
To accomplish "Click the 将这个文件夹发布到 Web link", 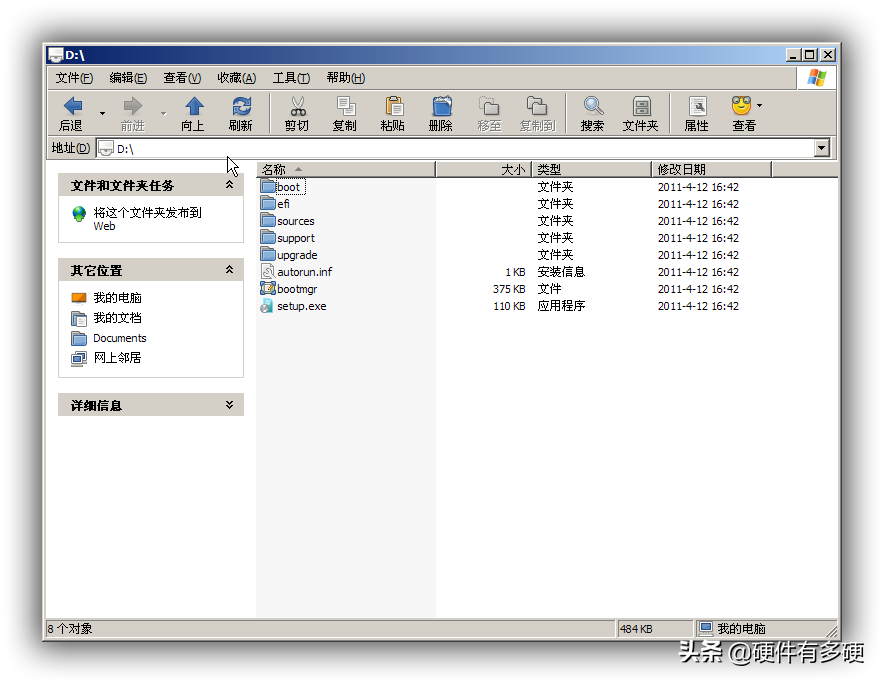I will tap(148, 219).
